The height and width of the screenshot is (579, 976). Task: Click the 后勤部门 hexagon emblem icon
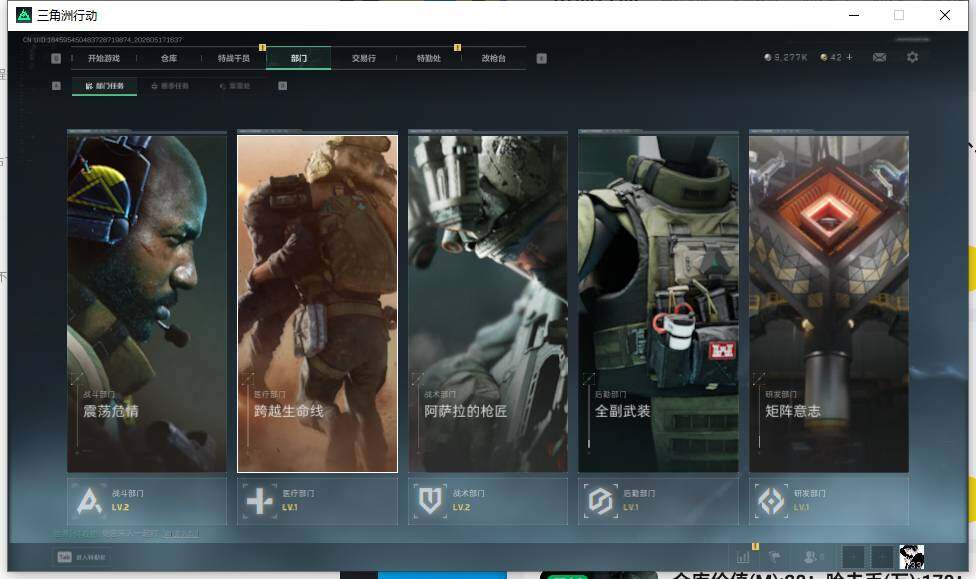click(601, 501)
